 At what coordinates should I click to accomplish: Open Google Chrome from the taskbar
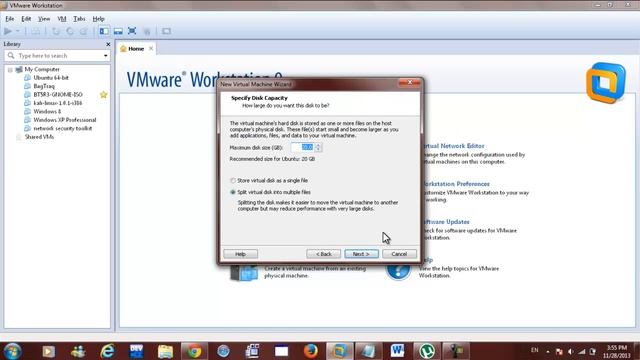click(x=194, y=351)
